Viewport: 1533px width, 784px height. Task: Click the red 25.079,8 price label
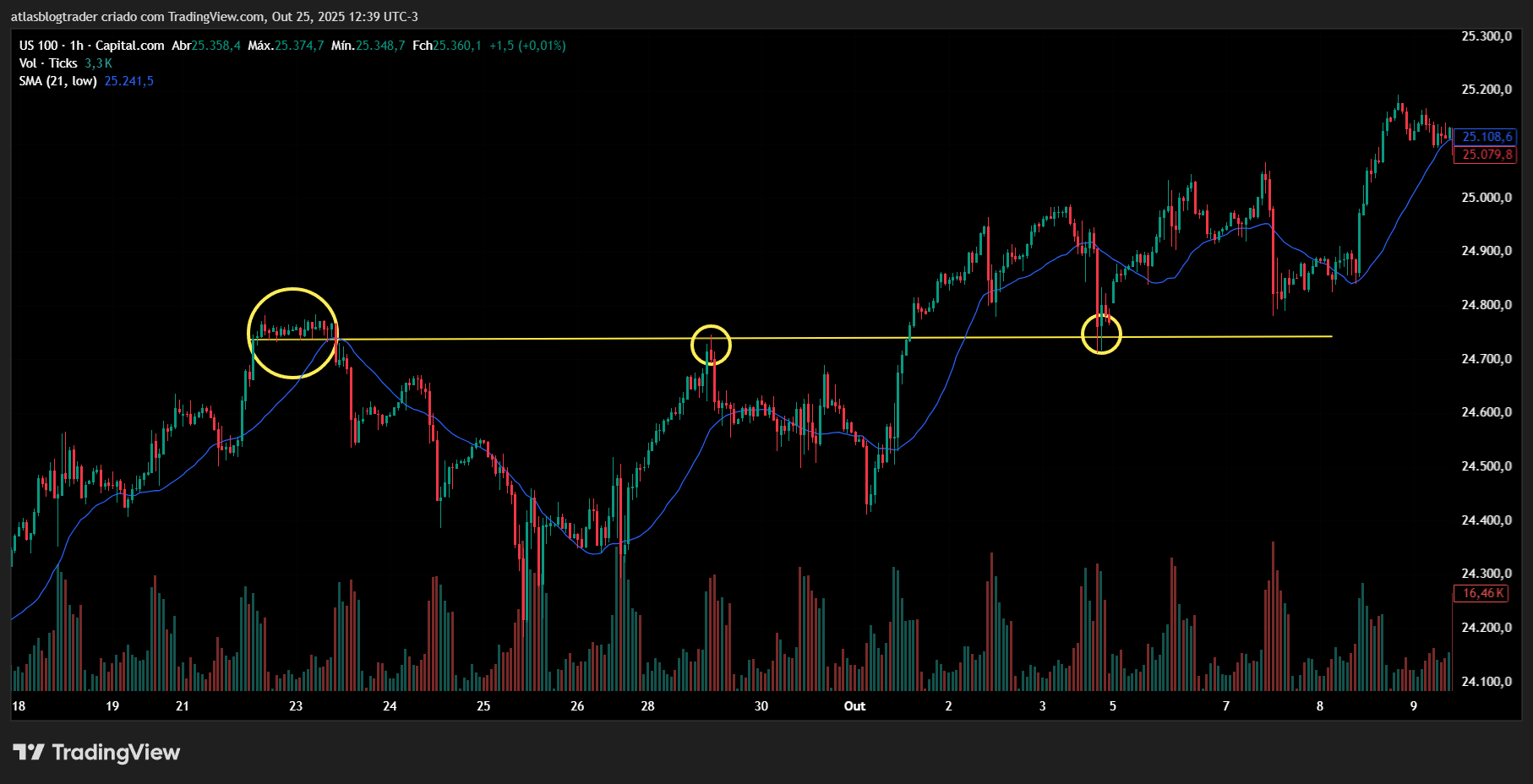[x=1487, y=155]
